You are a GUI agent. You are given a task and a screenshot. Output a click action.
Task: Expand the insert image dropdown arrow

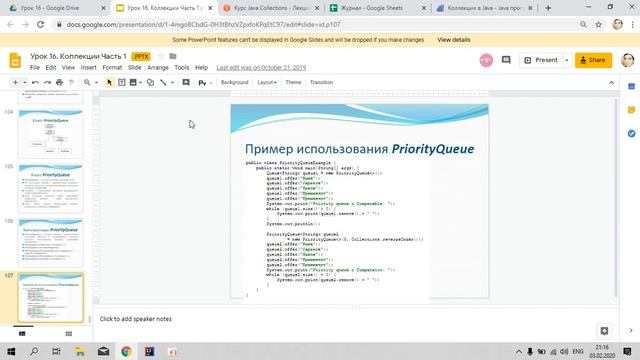pos(140,82)
